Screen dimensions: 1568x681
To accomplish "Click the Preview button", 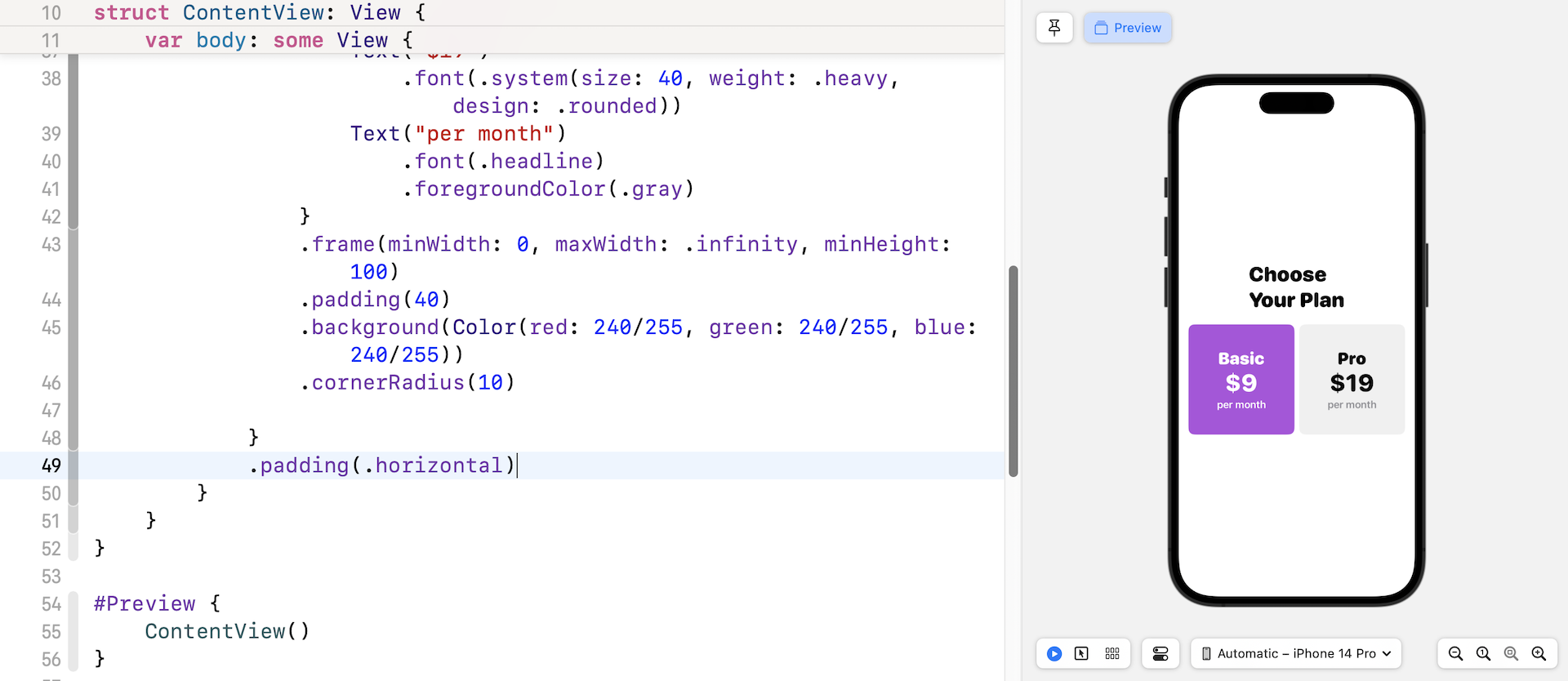I will tap(1128, 28).
